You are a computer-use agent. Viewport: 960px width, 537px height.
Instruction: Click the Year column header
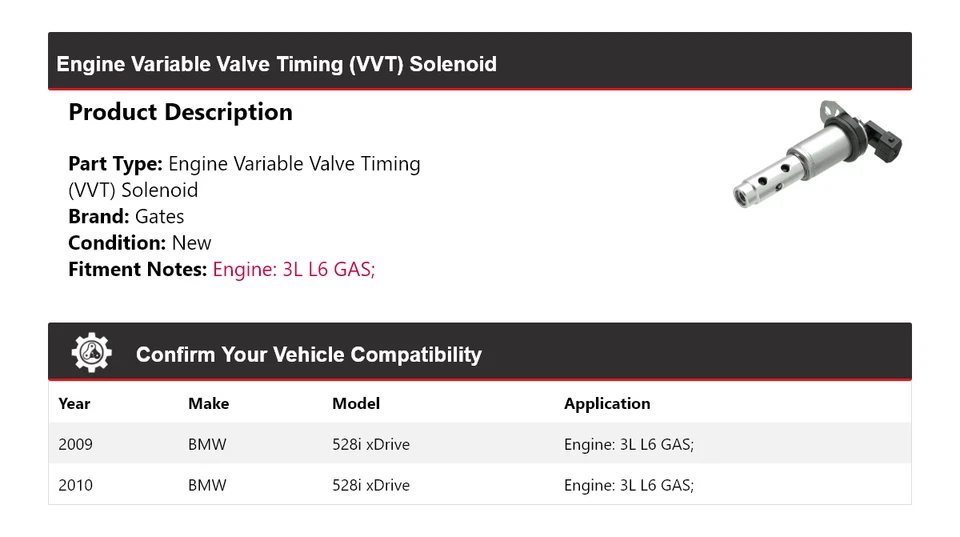tap(74, 404)
